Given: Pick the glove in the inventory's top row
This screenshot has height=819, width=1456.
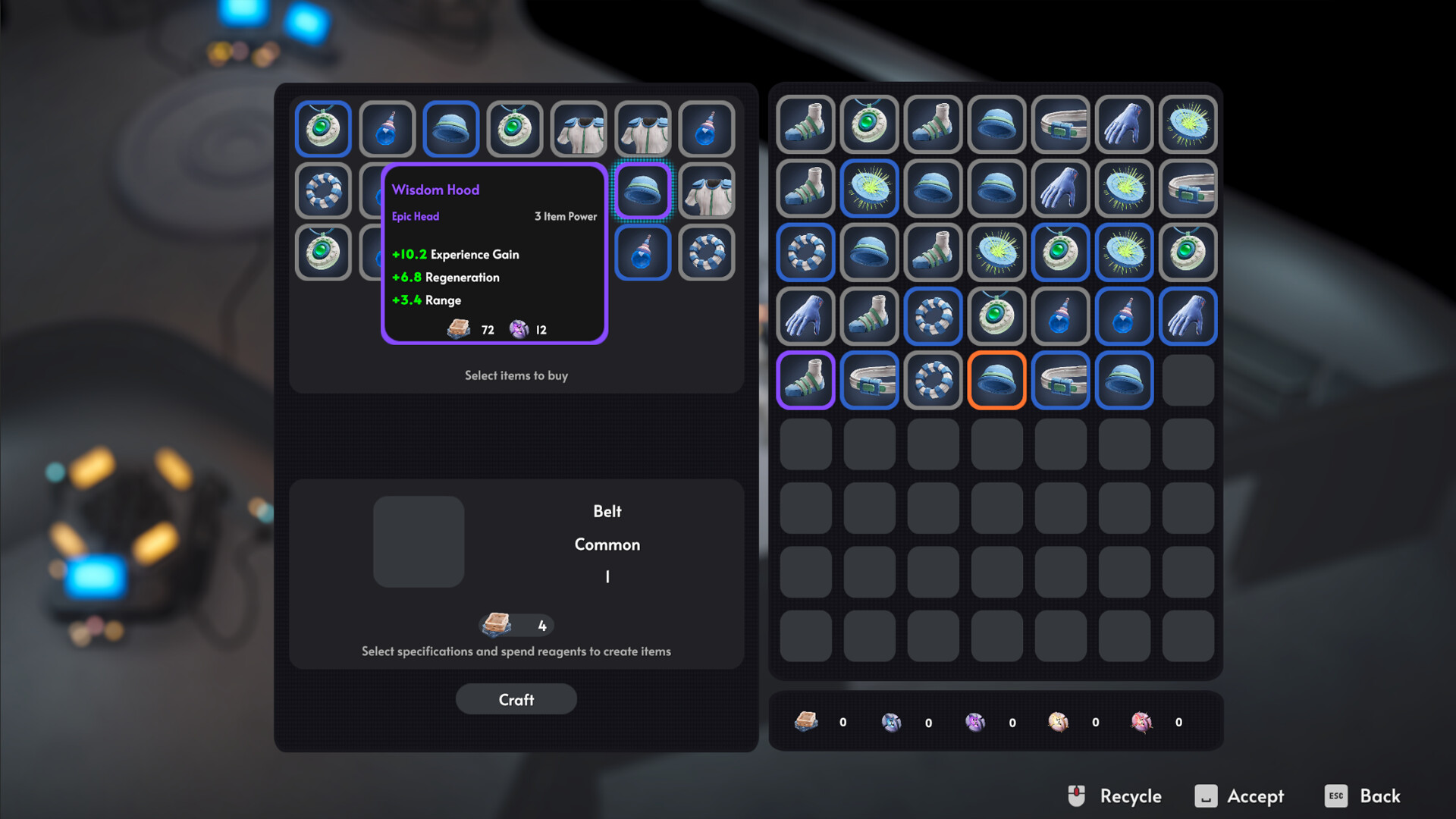Looking at the screenshot, I should click(x=1124, y=124).
